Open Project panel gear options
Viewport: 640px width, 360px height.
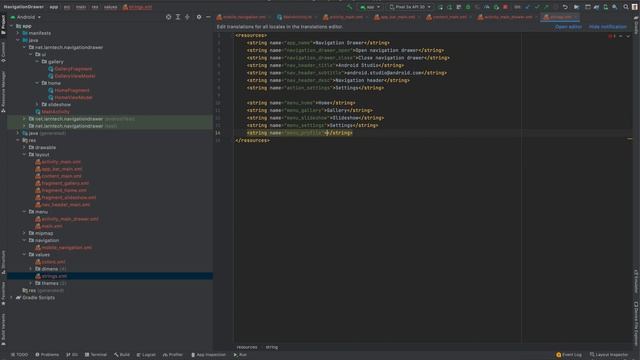point(199,17)
